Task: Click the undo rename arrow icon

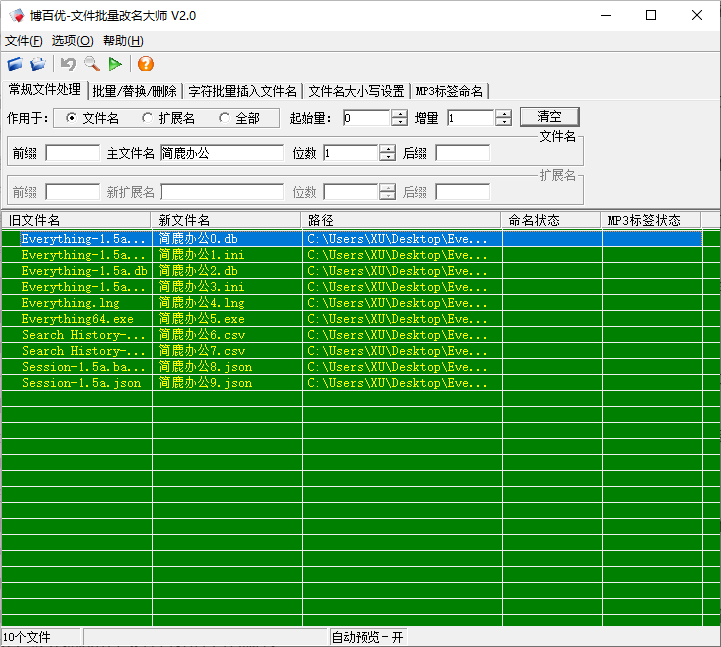Action: [68, 64]
